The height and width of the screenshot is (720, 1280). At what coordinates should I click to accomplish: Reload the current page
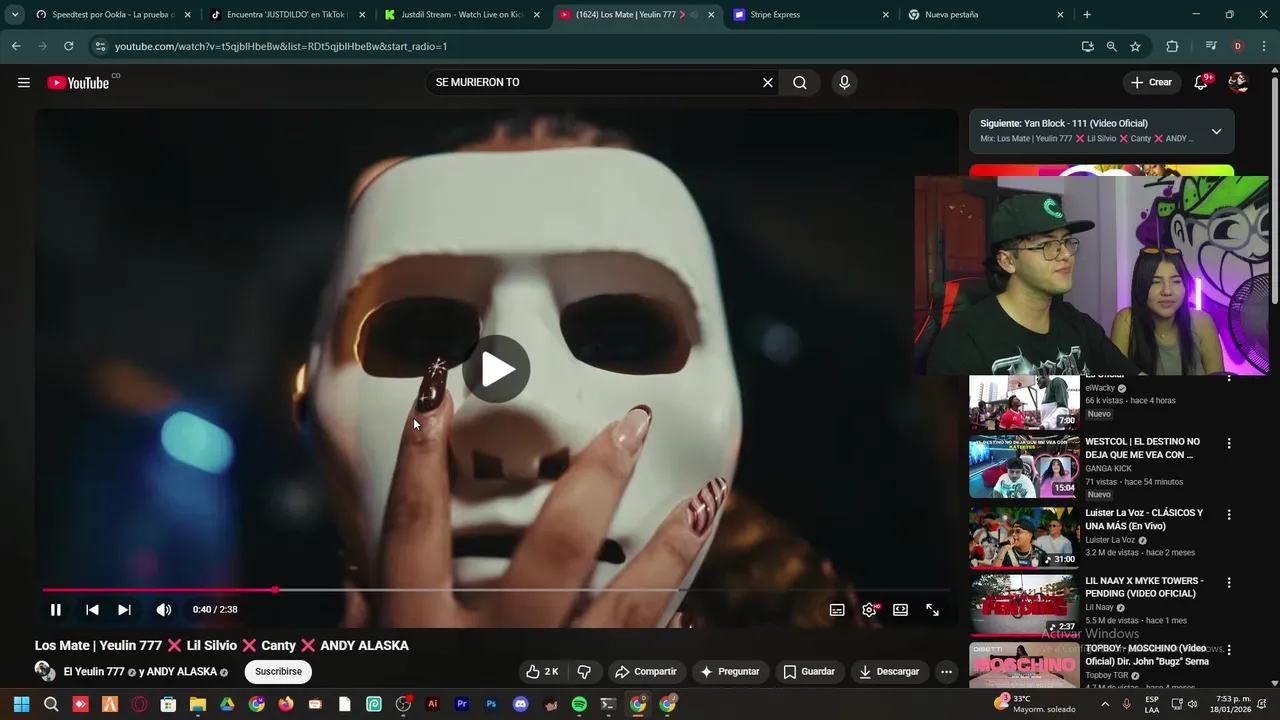point(68,46)
